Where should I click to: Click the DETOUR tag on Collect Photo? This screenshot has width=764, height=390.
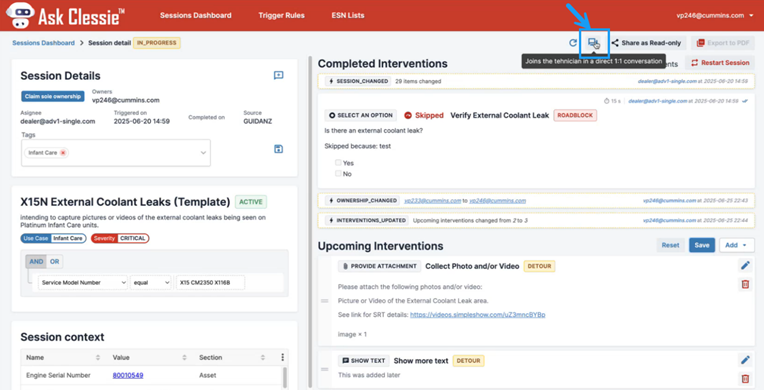[539, 266]
